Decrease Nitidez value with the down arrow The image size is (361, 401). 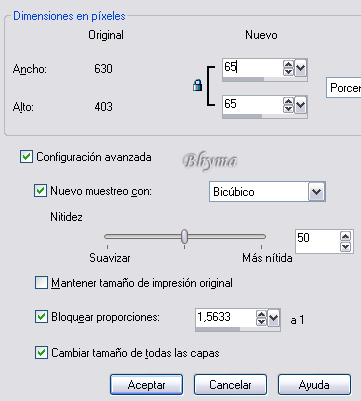click(x=346, y=247)
